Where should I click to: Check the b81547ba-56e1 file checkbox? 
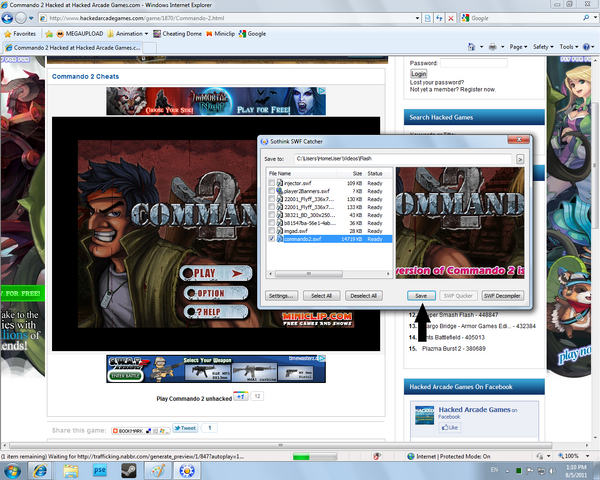[271, 223]
